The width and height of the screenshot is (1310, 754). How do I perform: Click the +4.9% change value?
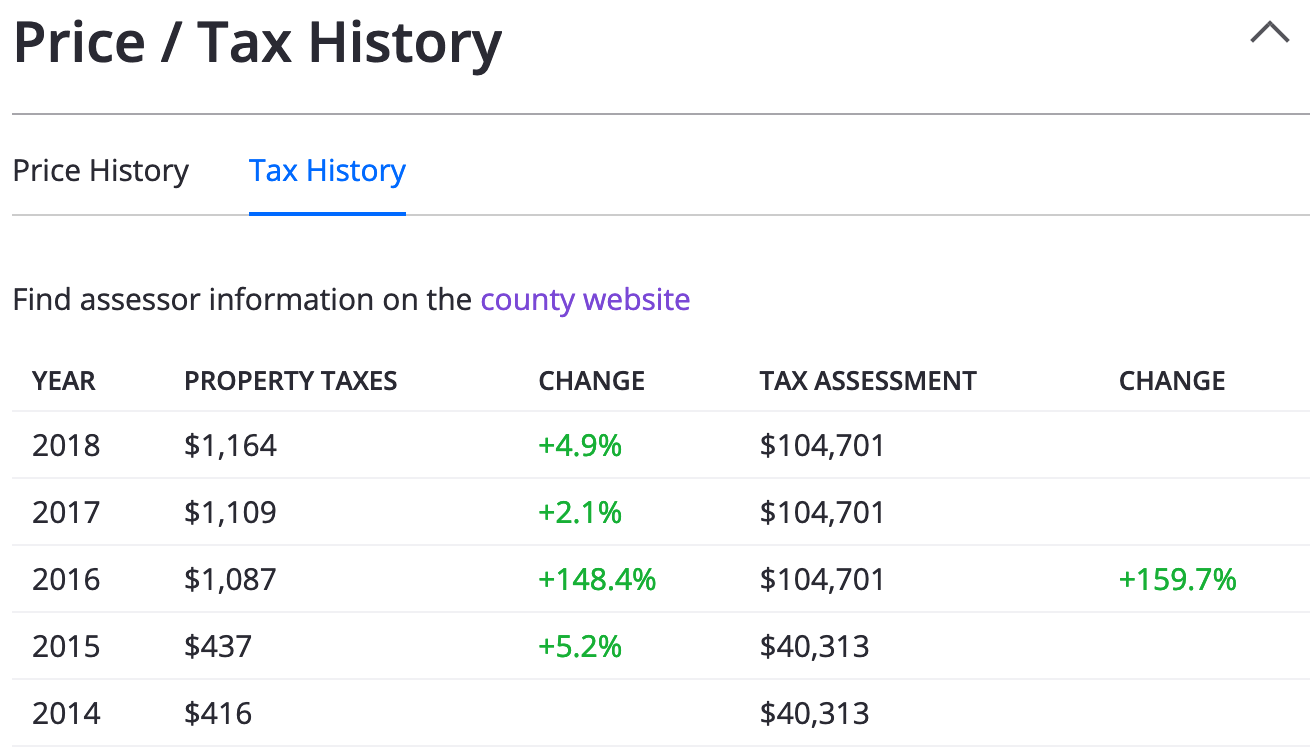click(580, 445)
